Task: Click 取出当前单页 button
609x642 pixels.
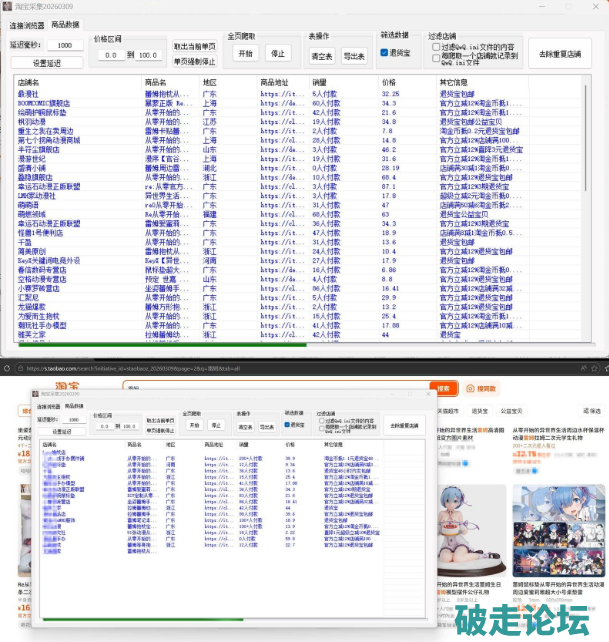Action: (x=194, y=46)
